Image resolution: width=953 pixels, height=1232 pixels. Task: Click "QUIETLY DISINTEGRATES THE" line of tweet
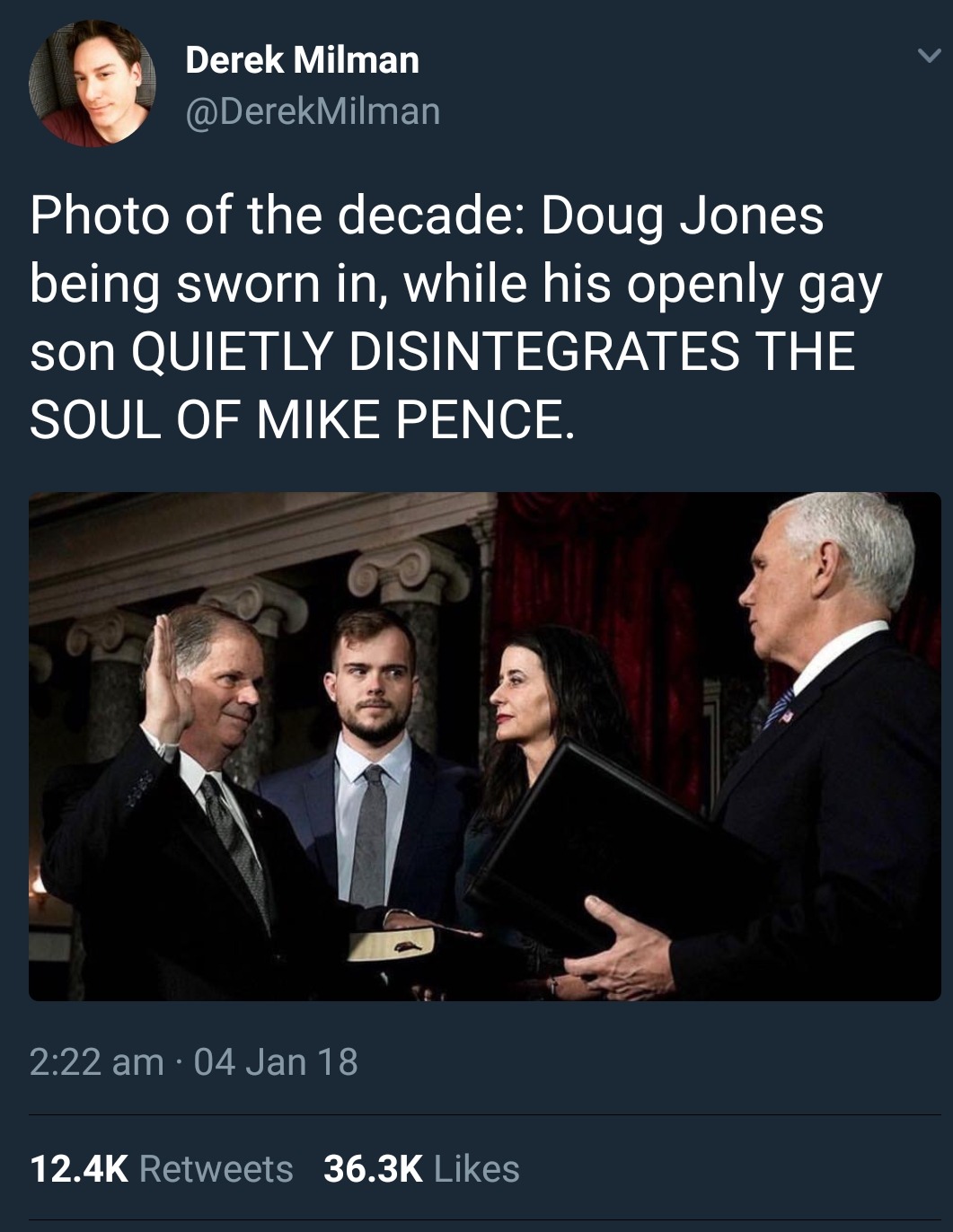[x=492, y=351]
